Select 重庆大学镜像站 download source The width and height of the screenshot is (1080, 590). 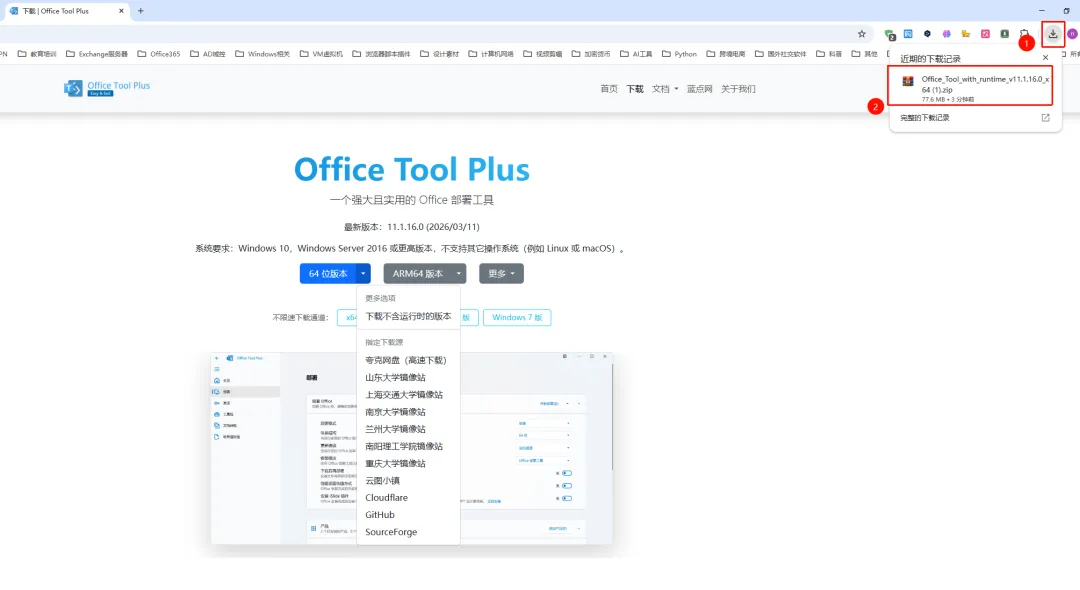tap(408, 463)
